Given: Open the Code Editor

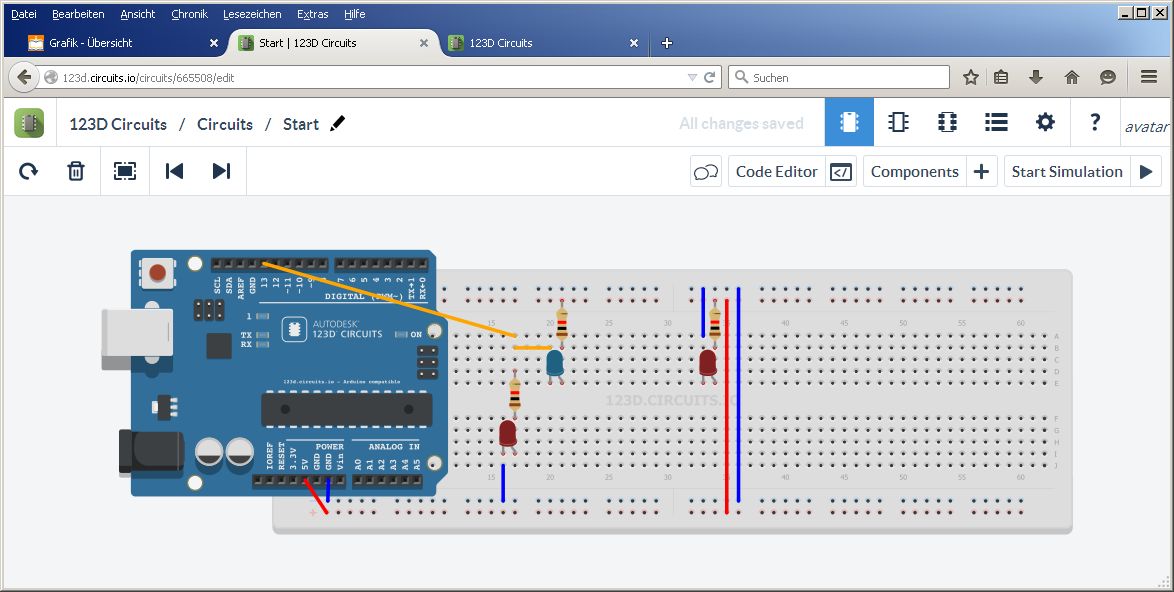Looking at the screenshot, I should 792,171.
